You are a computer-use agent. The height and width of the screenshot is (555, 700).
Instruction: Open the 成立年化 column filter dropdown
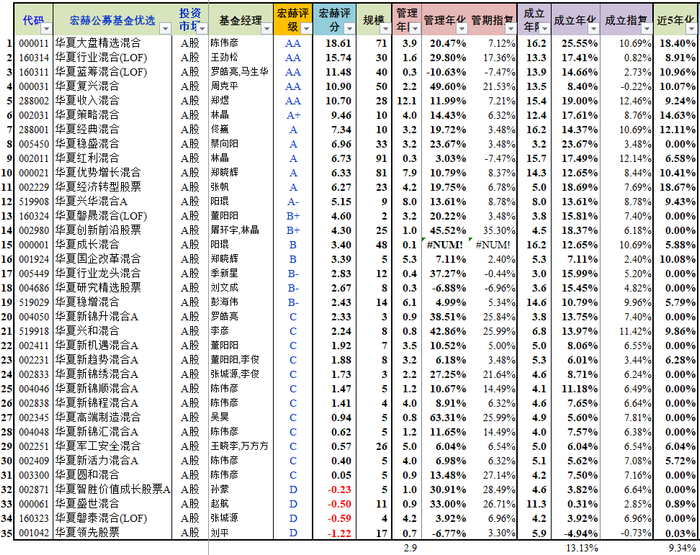coord(593,29)
